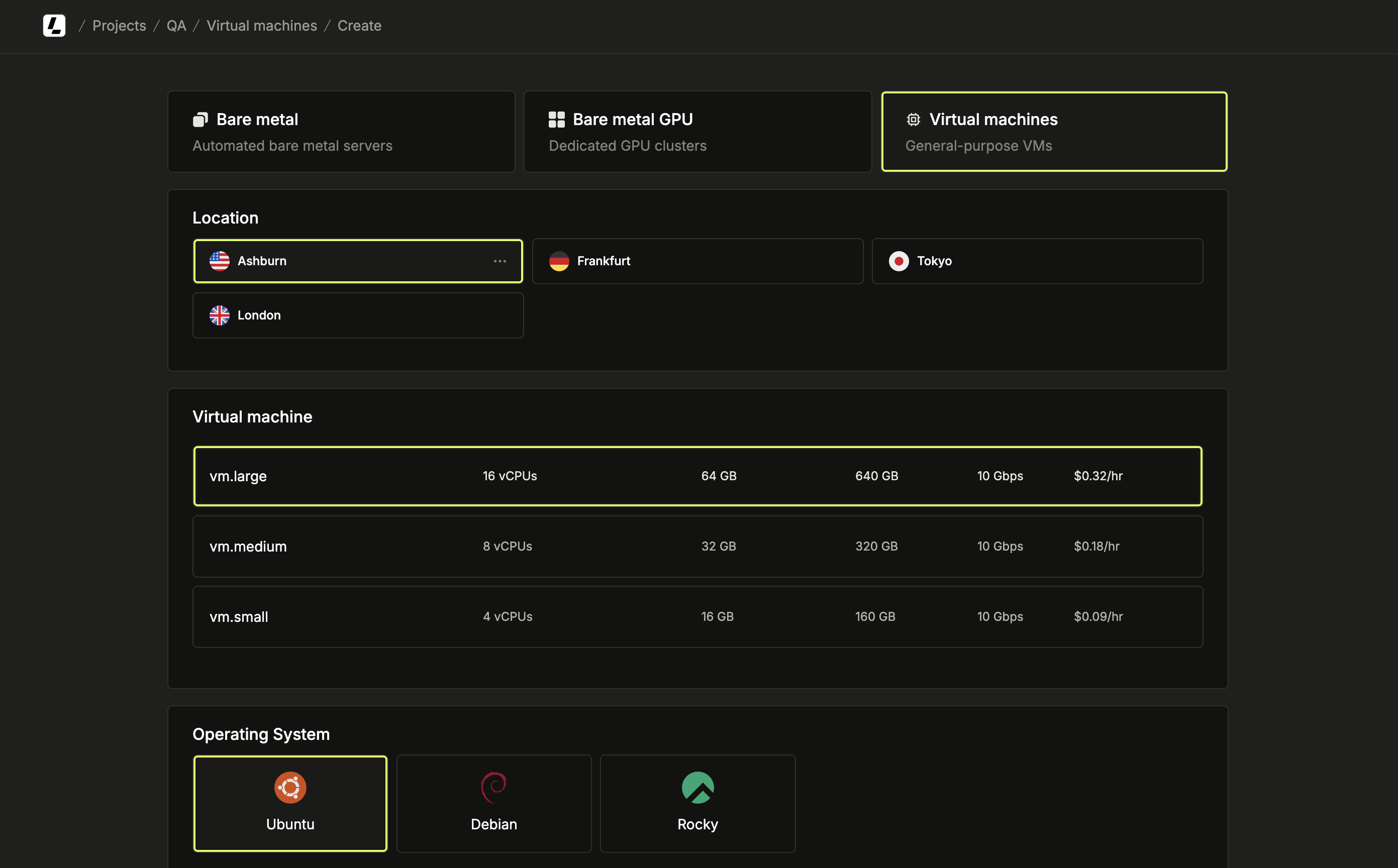Choose Frankfurt as the location
This screenshot has width=1398, height=868.
[697, 261]
